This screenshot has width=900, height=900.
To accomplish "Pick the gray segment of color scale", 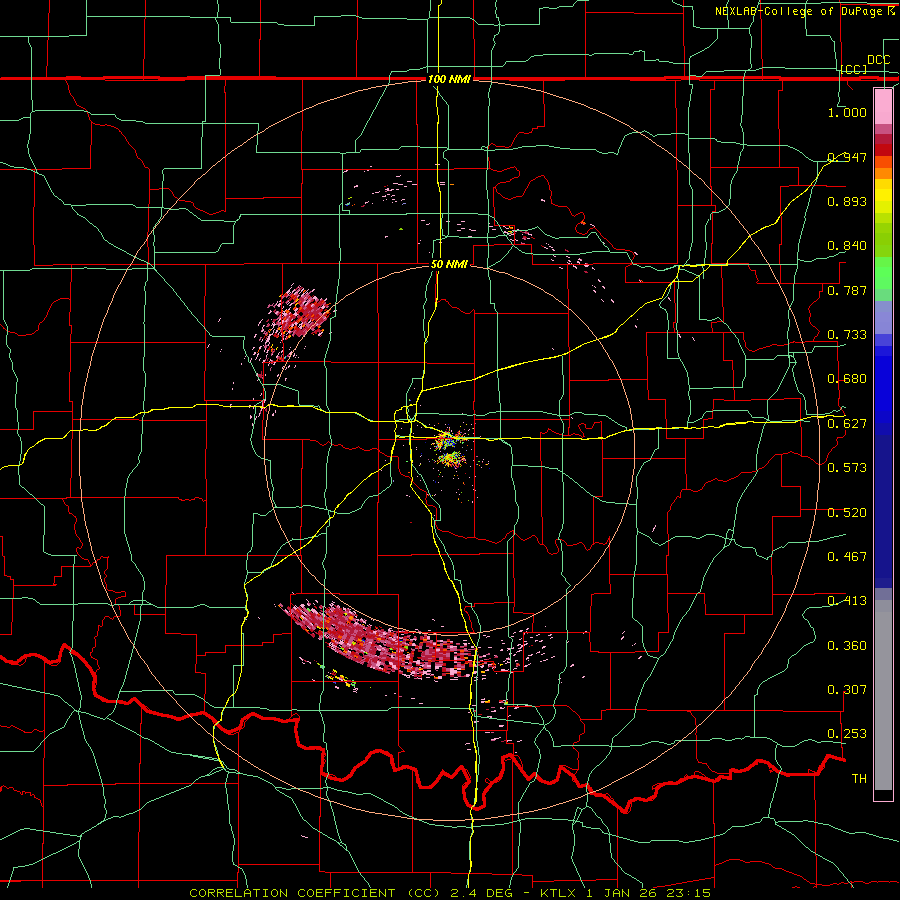I will tap(883, 695).
